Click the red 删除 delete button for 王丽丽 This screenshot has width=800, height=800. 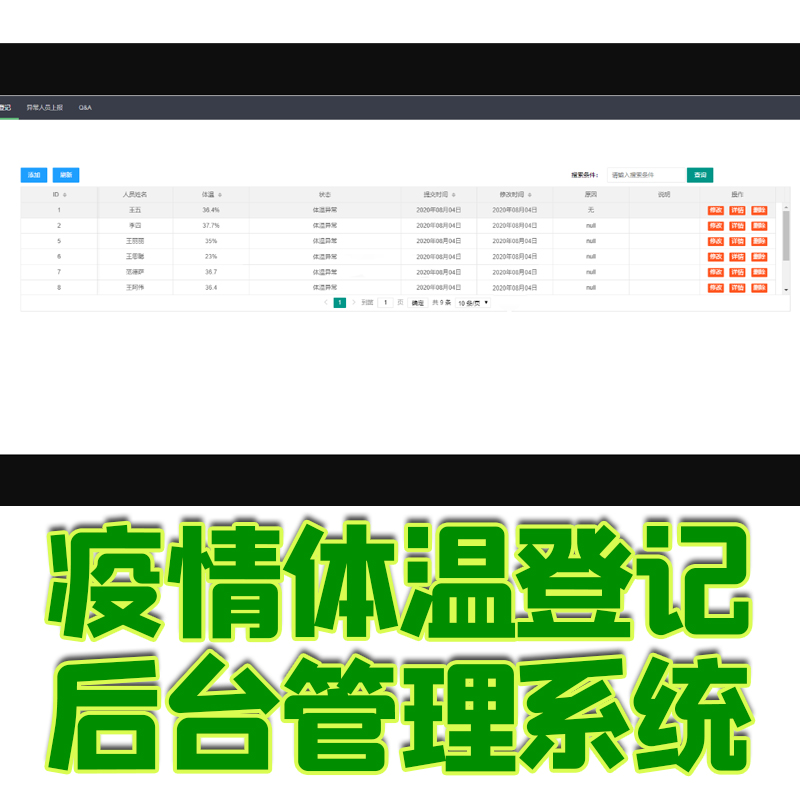pos(761,240)
